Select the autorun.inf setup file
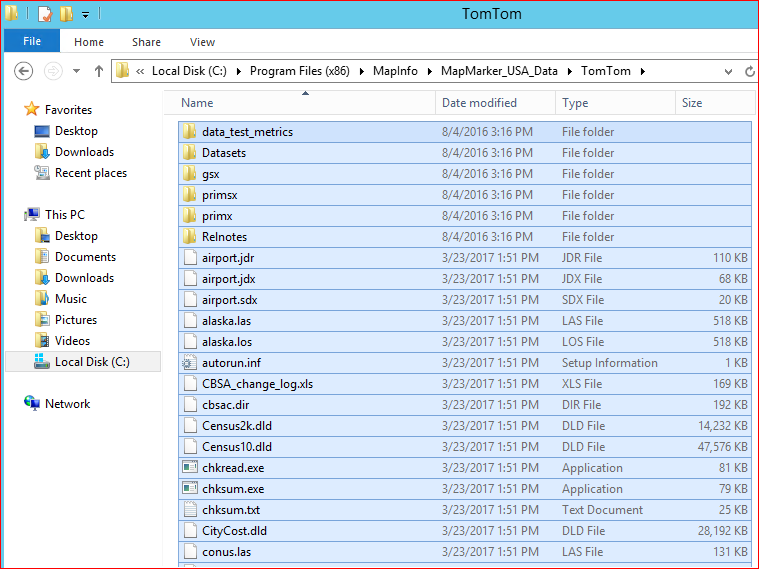759x569 pixels. pos(231,363)
